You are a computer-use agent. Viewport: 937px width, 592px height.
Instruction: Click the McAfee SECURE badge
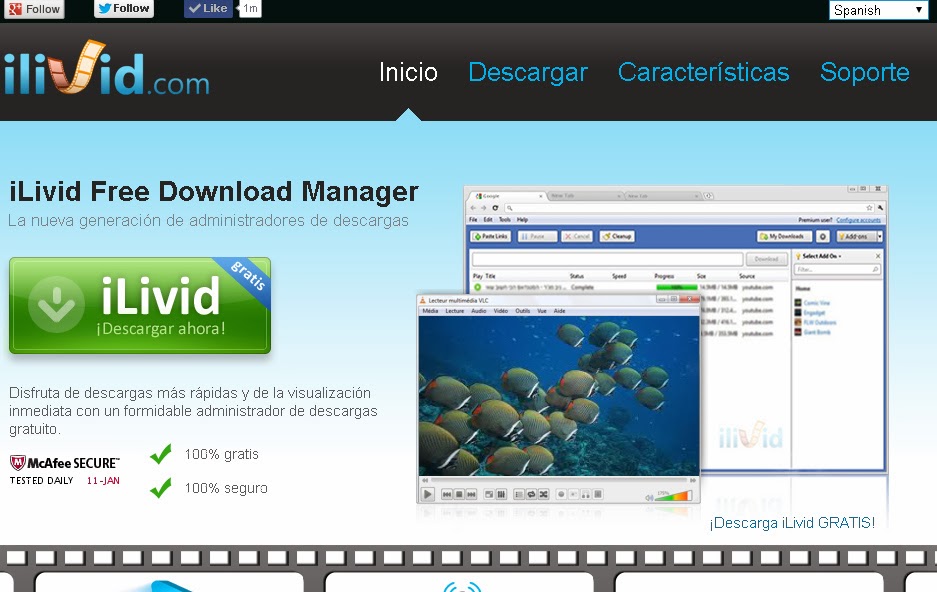65,470
